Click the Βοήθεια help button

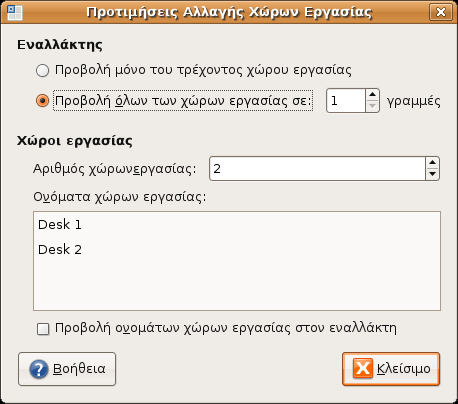[67, 369]
